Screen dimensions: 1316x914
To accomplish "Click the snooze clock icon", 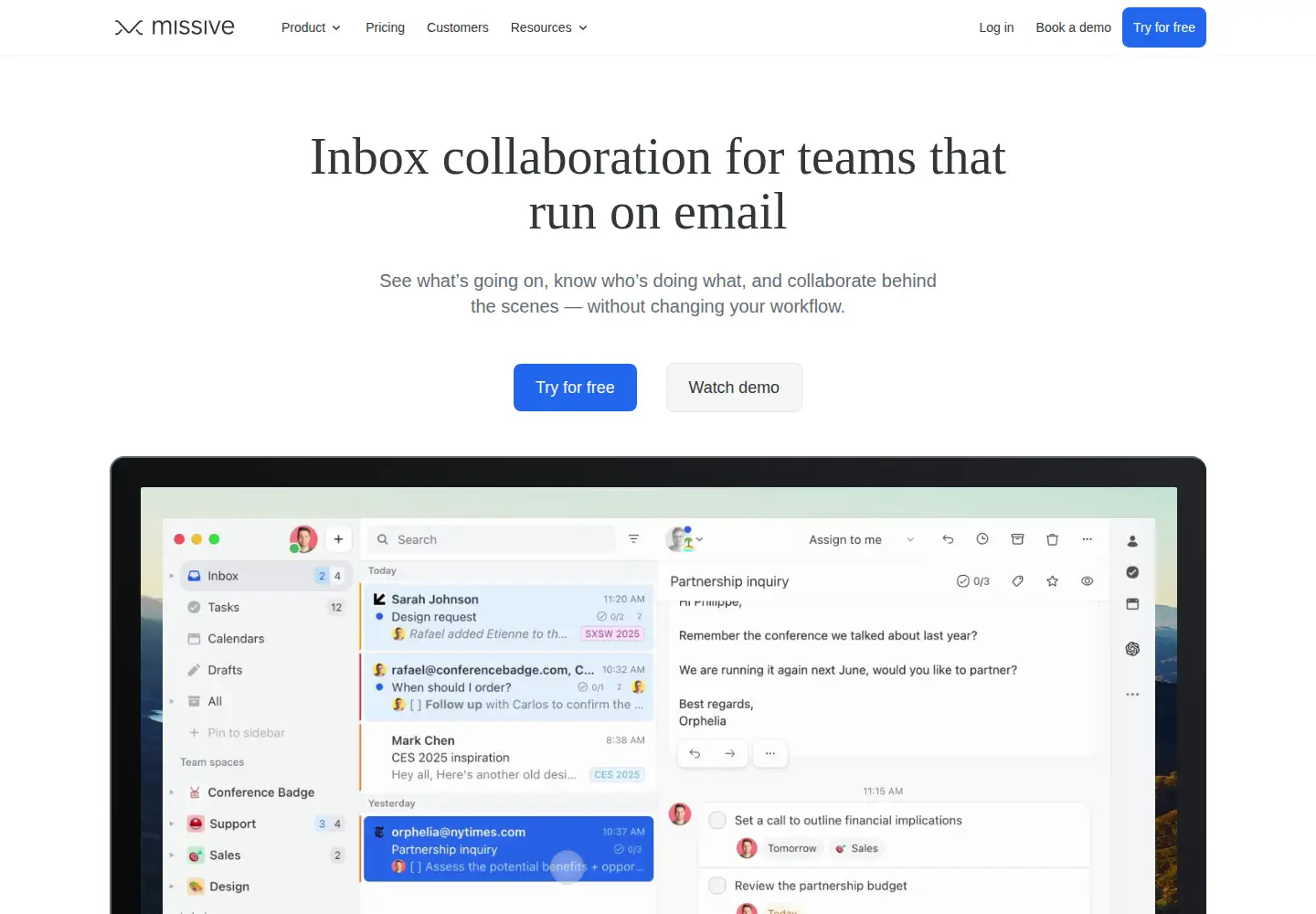I will 982,539.
